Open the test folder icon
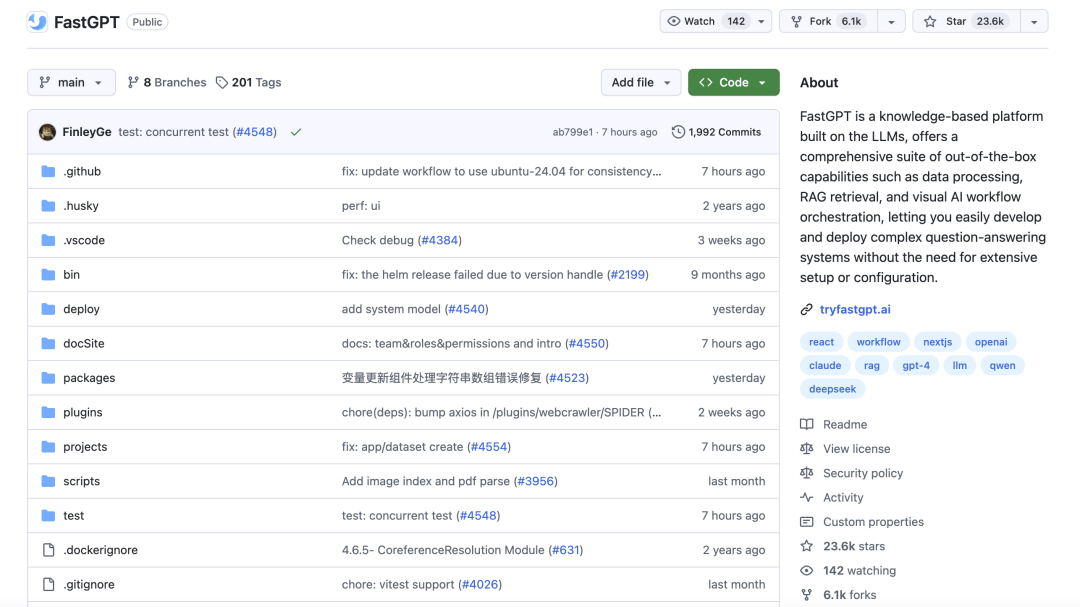This screenshot has width=1080, height=607. [x=48, y=515]
